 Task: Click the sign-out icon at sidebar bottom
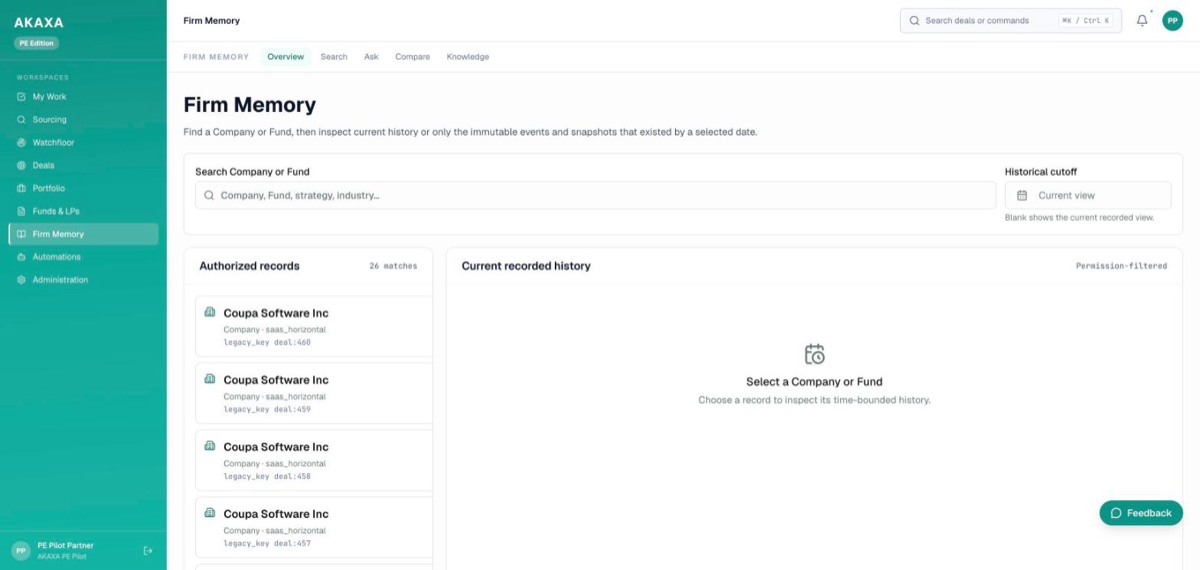pyautogui.click(x=148, y=550)
